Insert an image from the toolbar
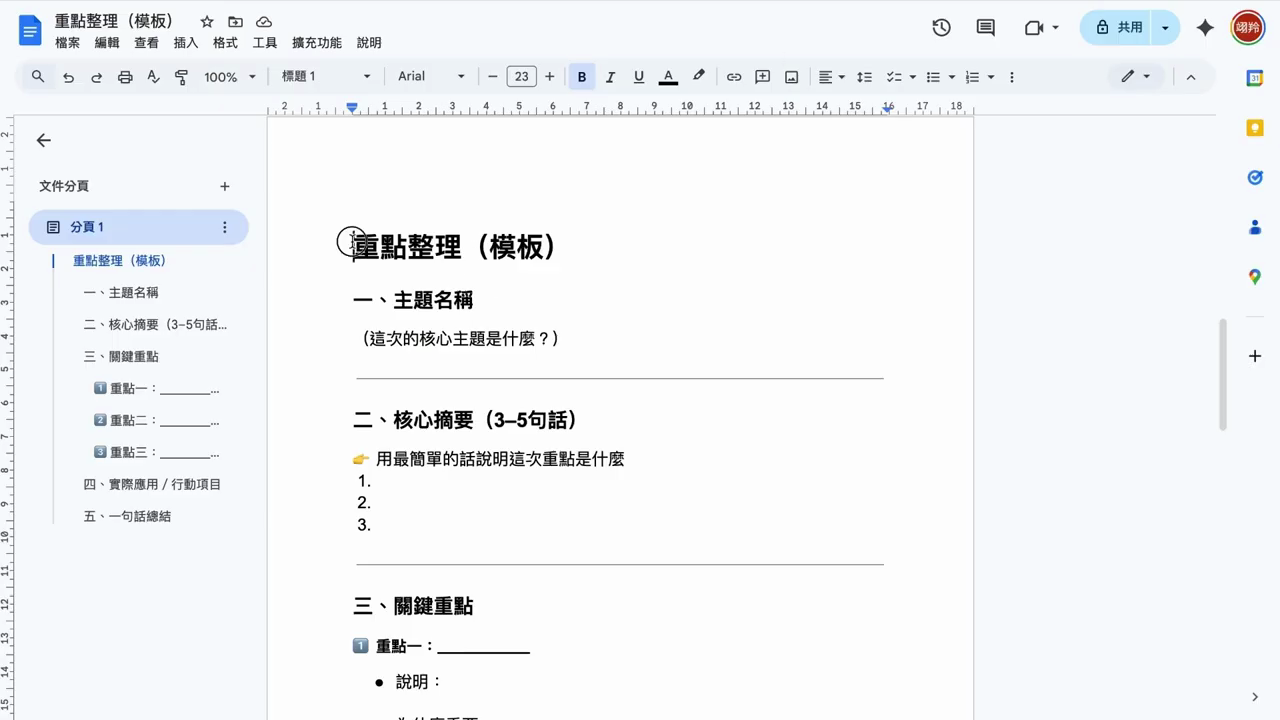 pos(791,77)
